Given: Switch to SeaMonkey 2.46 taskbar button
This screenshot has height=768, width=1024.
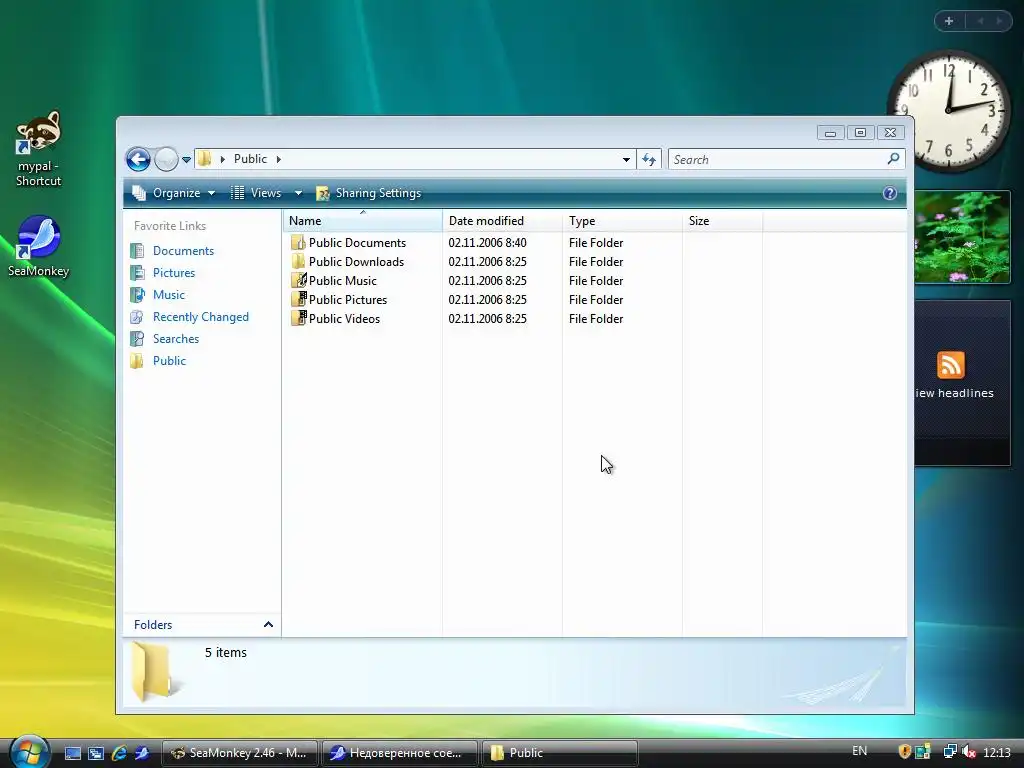Looking at the screenshot, I should [239, 753].
